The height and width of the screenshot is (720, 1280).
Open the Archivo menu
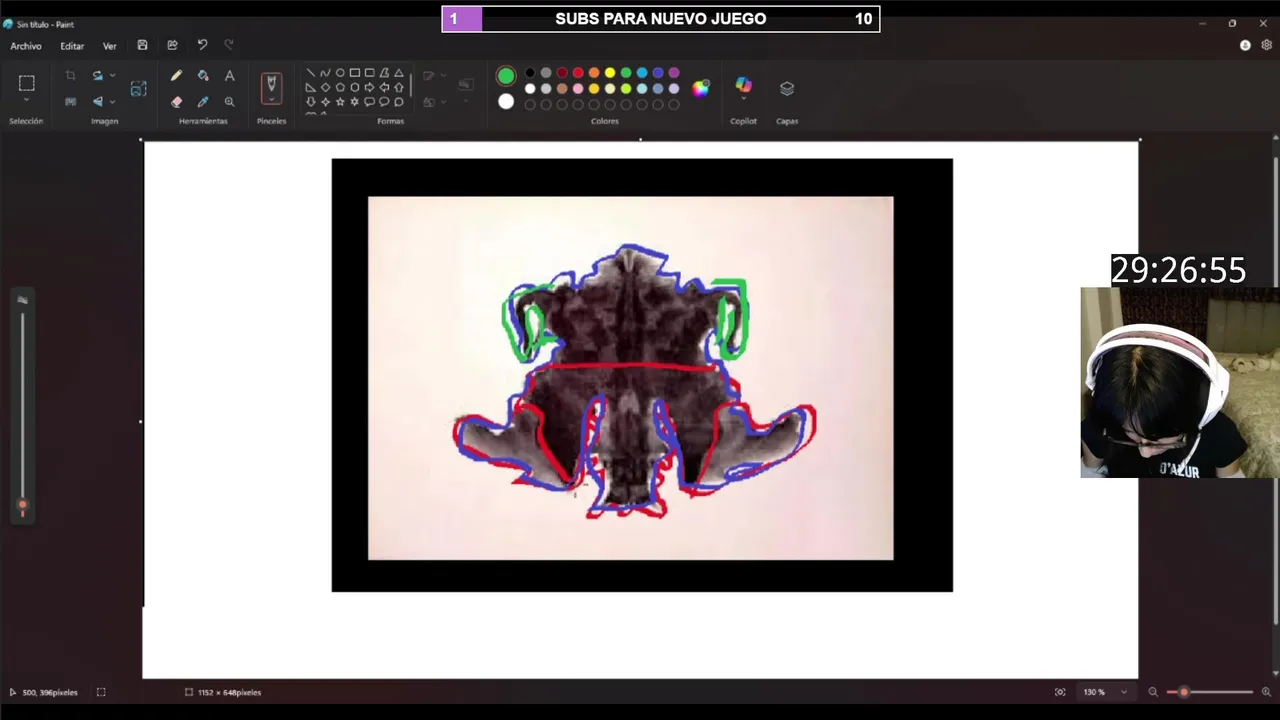tap(26, 46)
